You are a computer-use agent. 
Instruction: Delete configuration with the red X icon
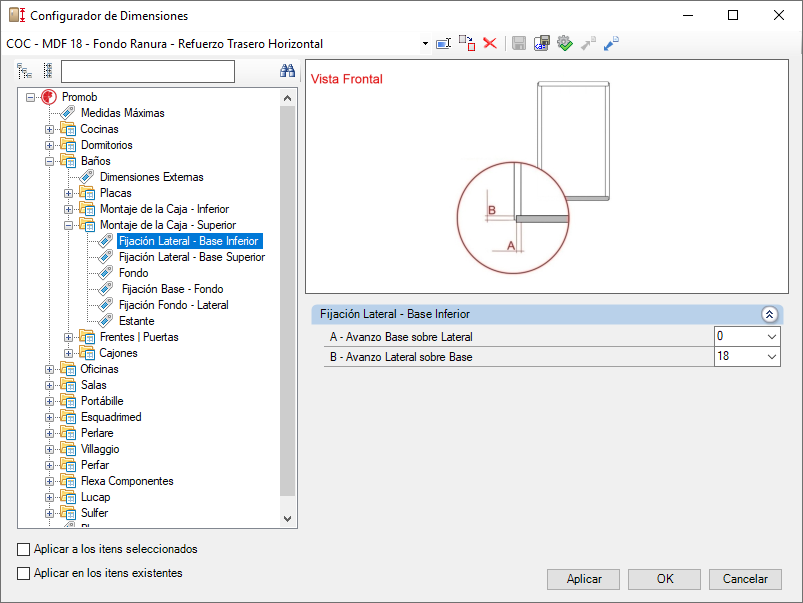pos(490,44)
